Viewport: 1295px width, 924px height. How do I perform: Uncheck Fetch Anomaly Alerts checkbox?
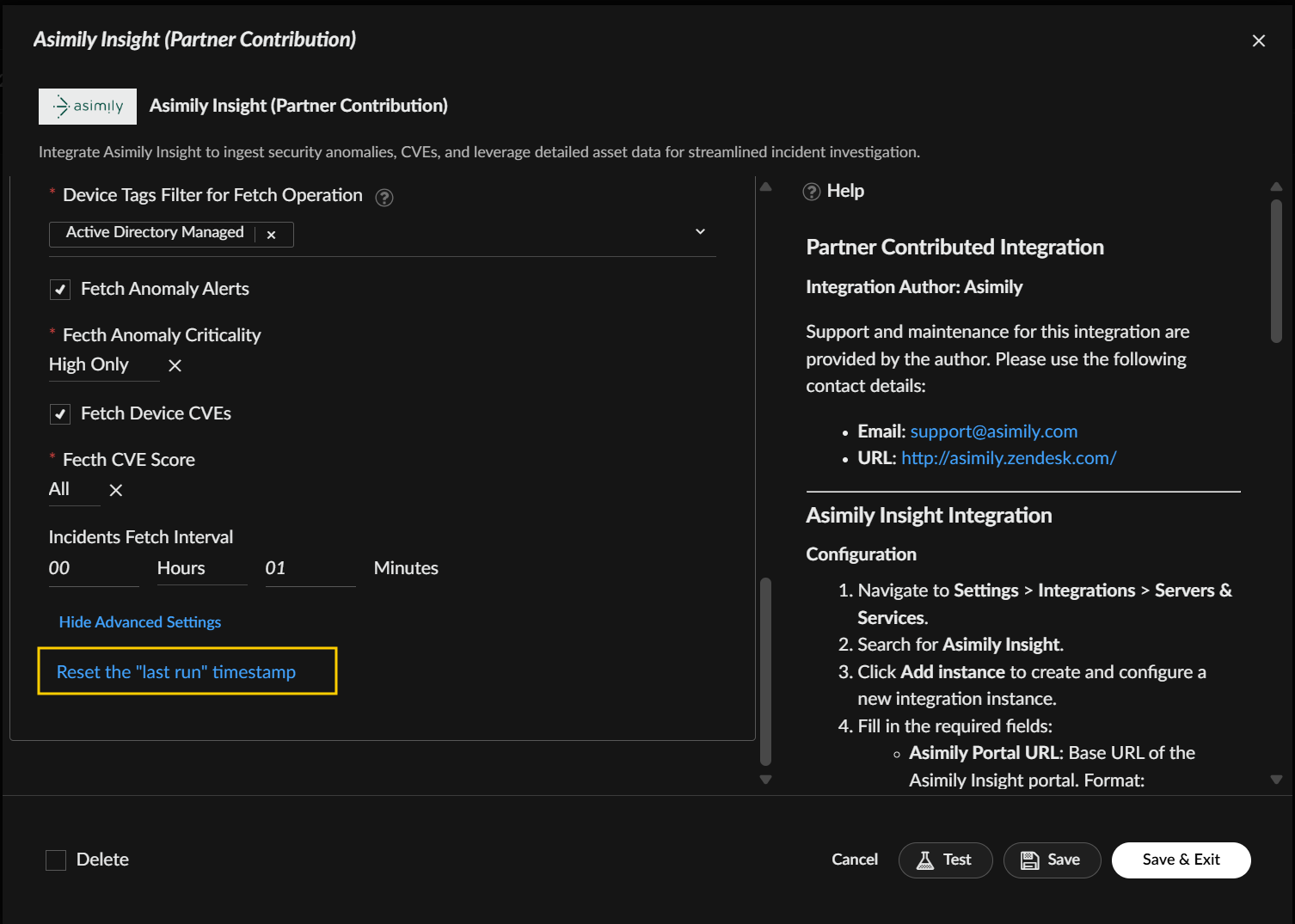pyautogui.click(x=59, y=290)
